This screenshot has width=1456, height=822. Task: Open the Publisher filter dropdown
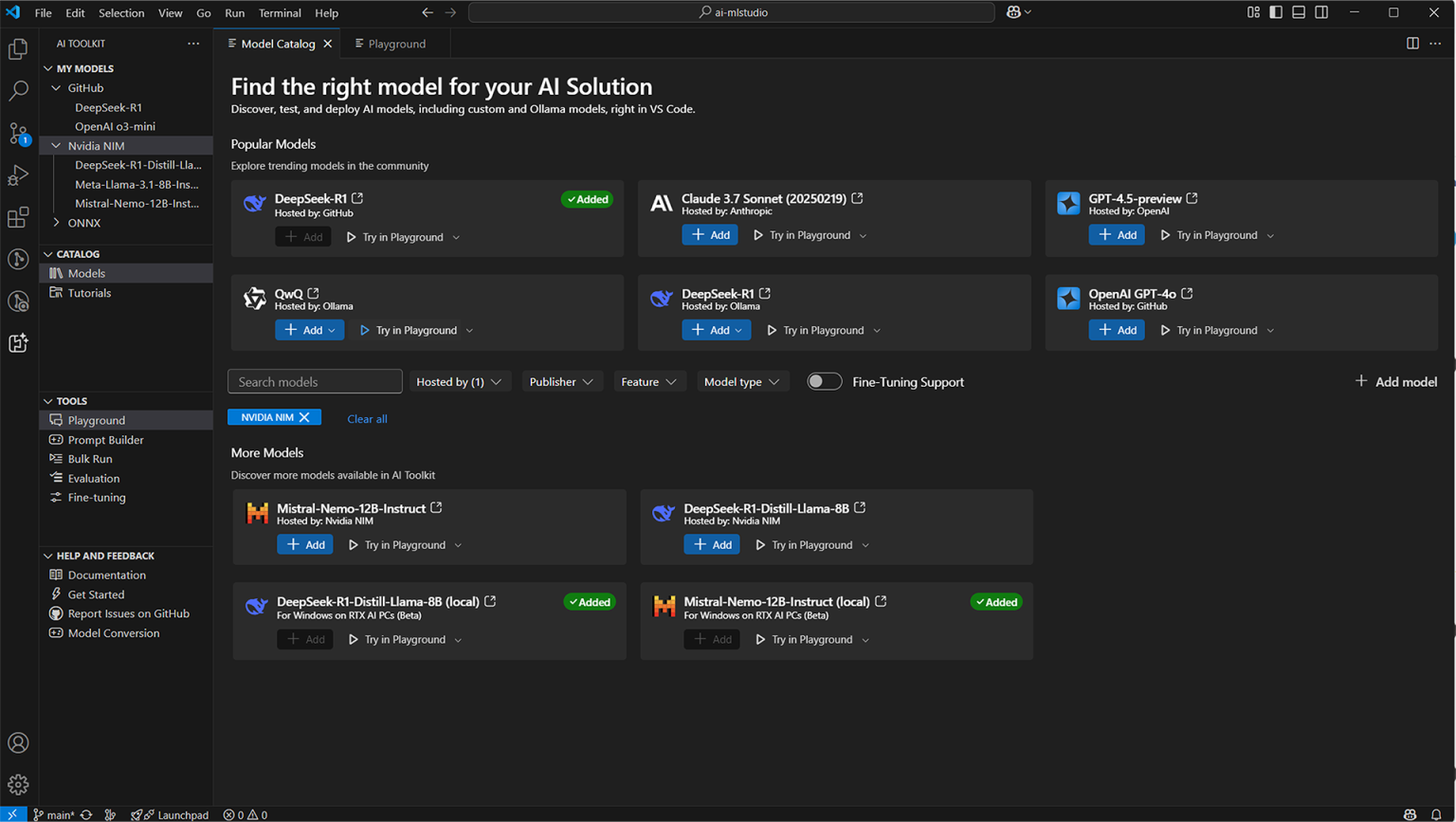(x=561, y=381)
